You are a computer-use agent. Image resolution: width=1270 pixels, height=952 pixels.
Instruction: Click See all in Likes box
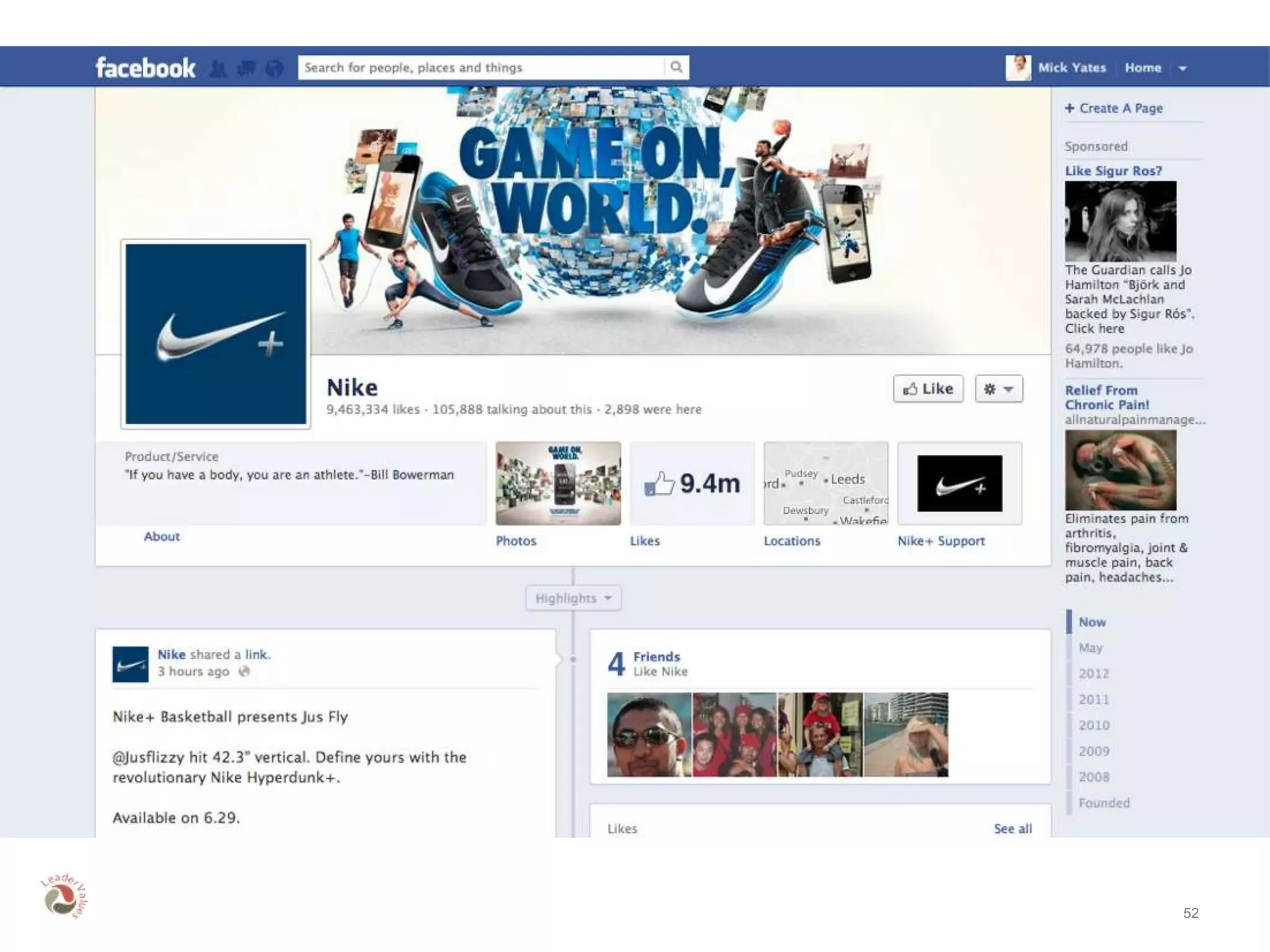[x=1013, y=829]
